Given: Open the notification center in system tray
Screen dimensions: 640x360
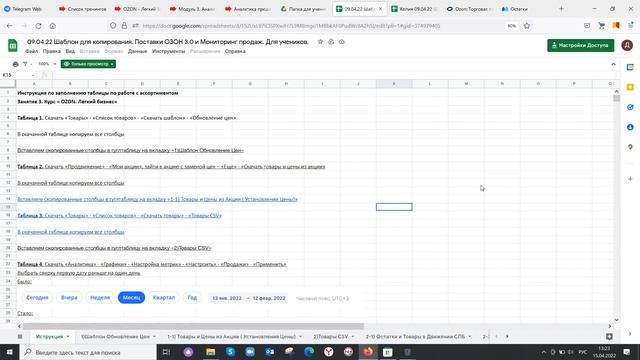Looking at the screenshot, I should click(627, 352).
